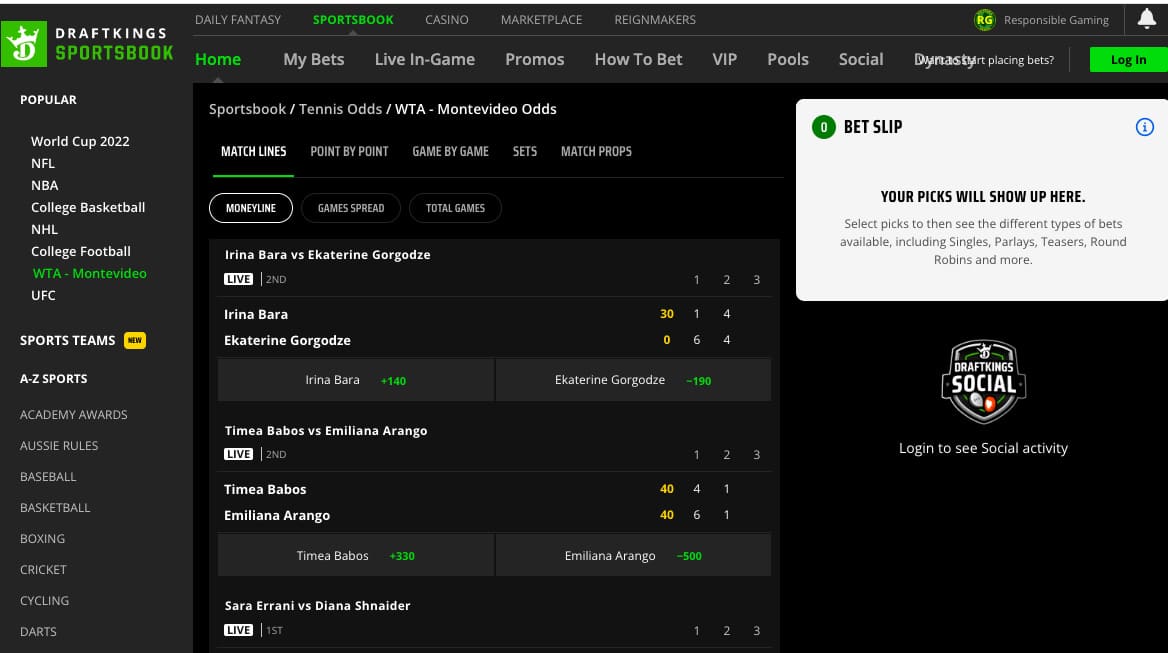Open NBA in Popular list
Image resolution: width=1168 pixels, height=653 pixels.
tap(45, 185)
